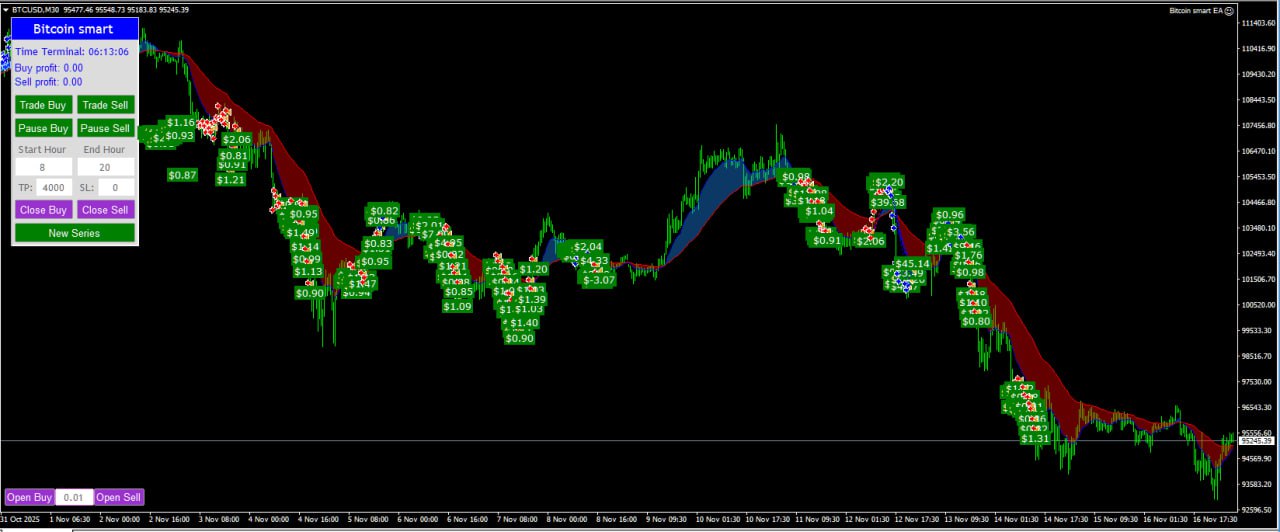Close all sell positions via Close Sell
The image size is (1280, 532).
(105, 210)
